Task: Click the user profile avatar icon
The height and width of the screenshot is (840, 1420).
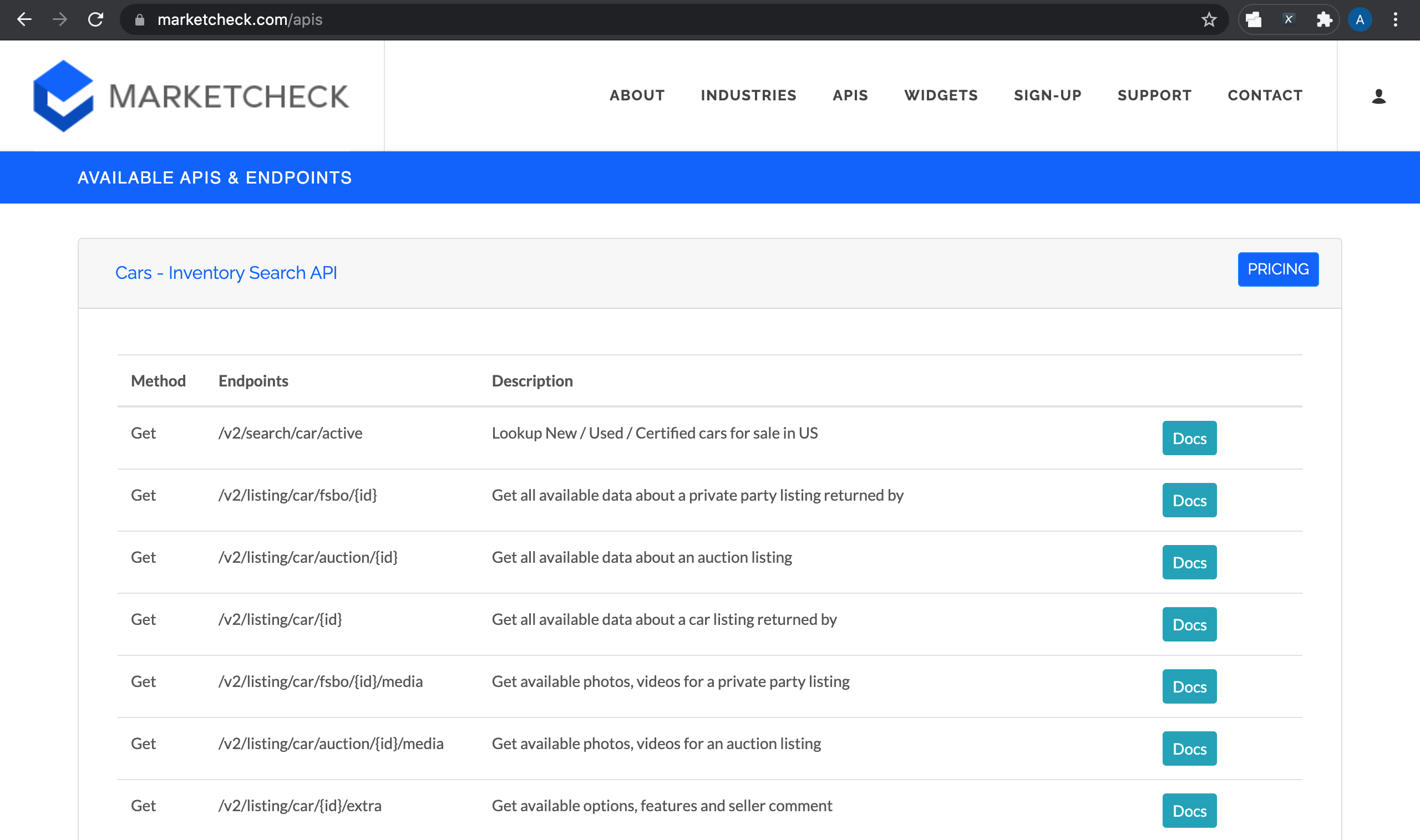Action: click(1360, 19)
